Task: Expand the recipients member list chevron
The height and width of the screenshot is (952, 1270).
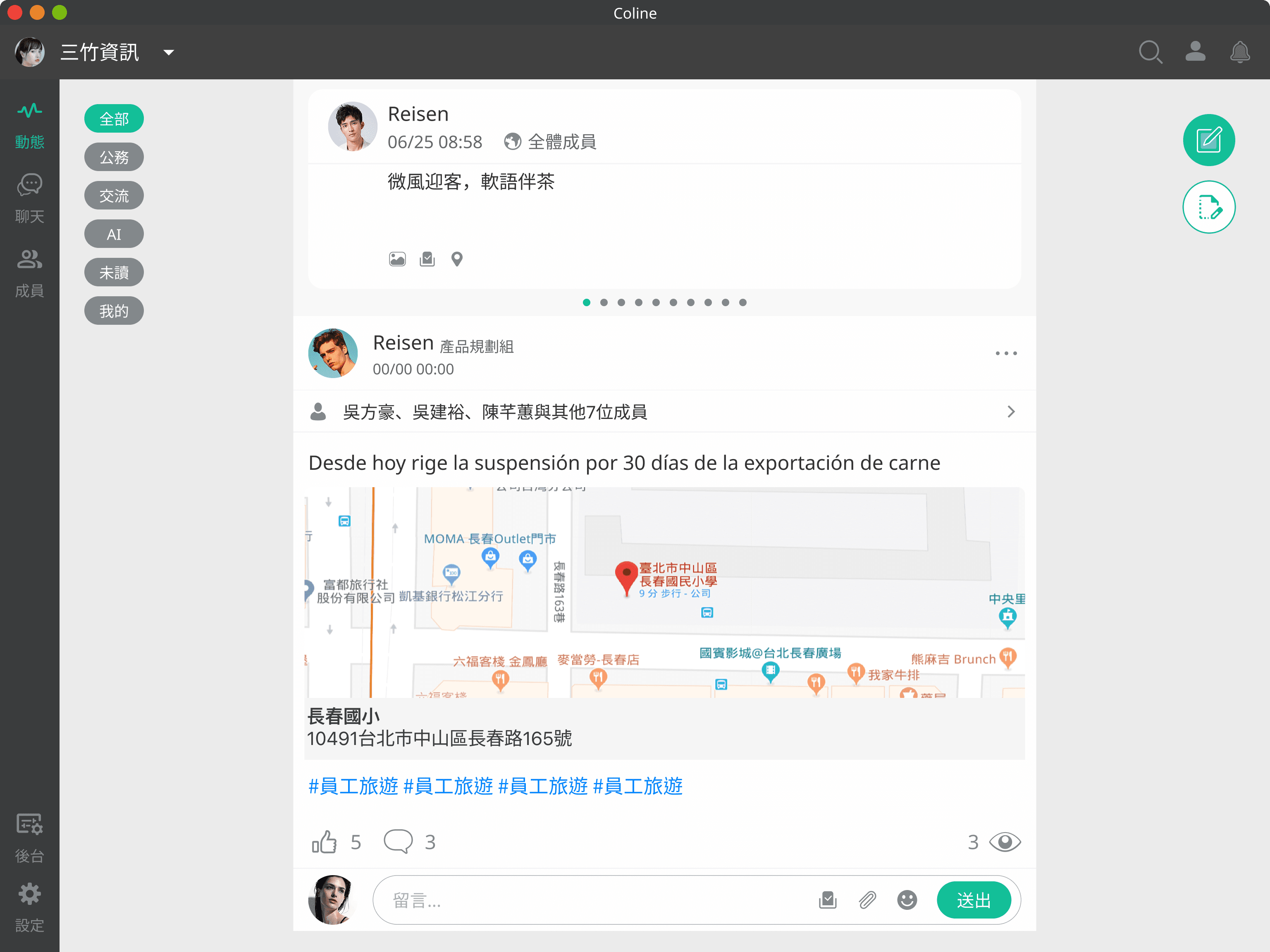Action: 1011,412
